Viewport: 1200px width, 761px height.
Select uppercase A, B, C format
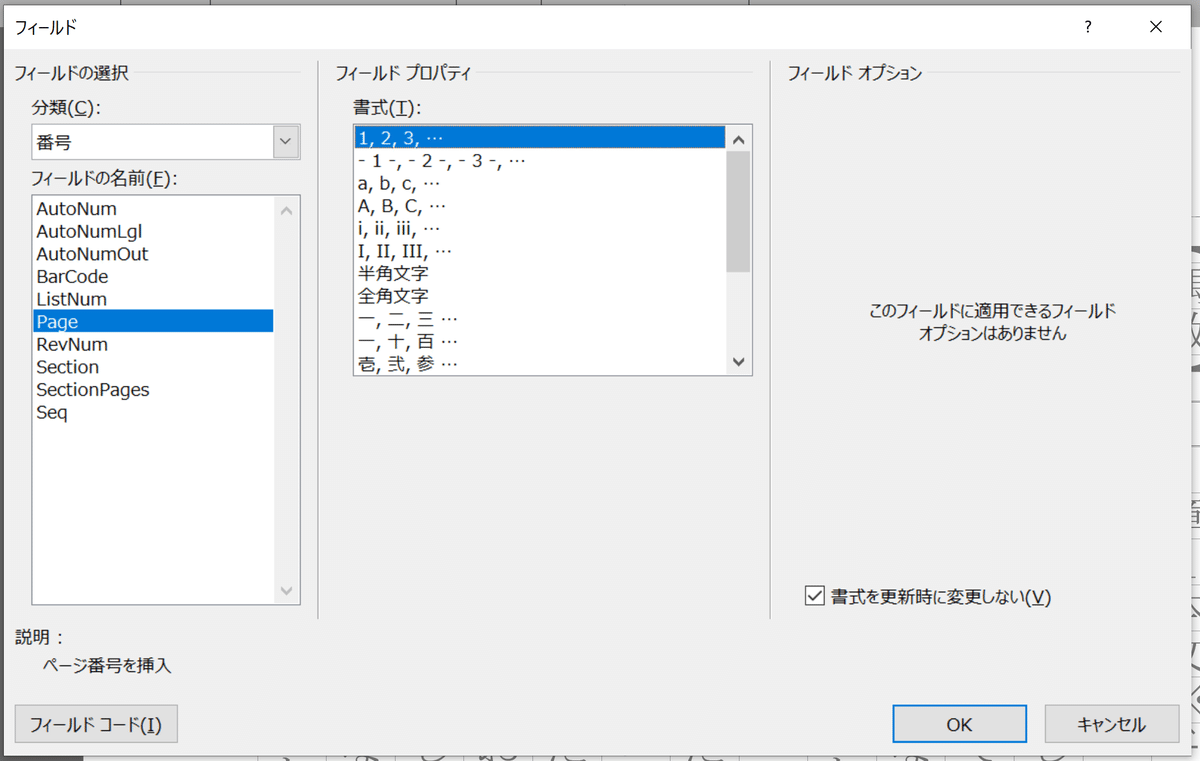click(x=540, y=205)
